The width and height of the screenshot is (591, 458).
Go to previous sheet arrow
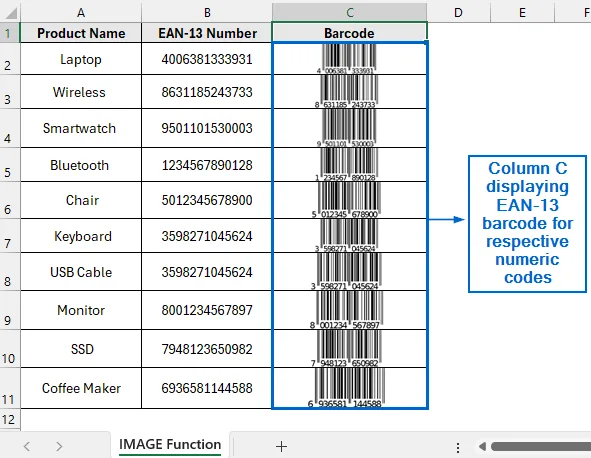point(27,446)
